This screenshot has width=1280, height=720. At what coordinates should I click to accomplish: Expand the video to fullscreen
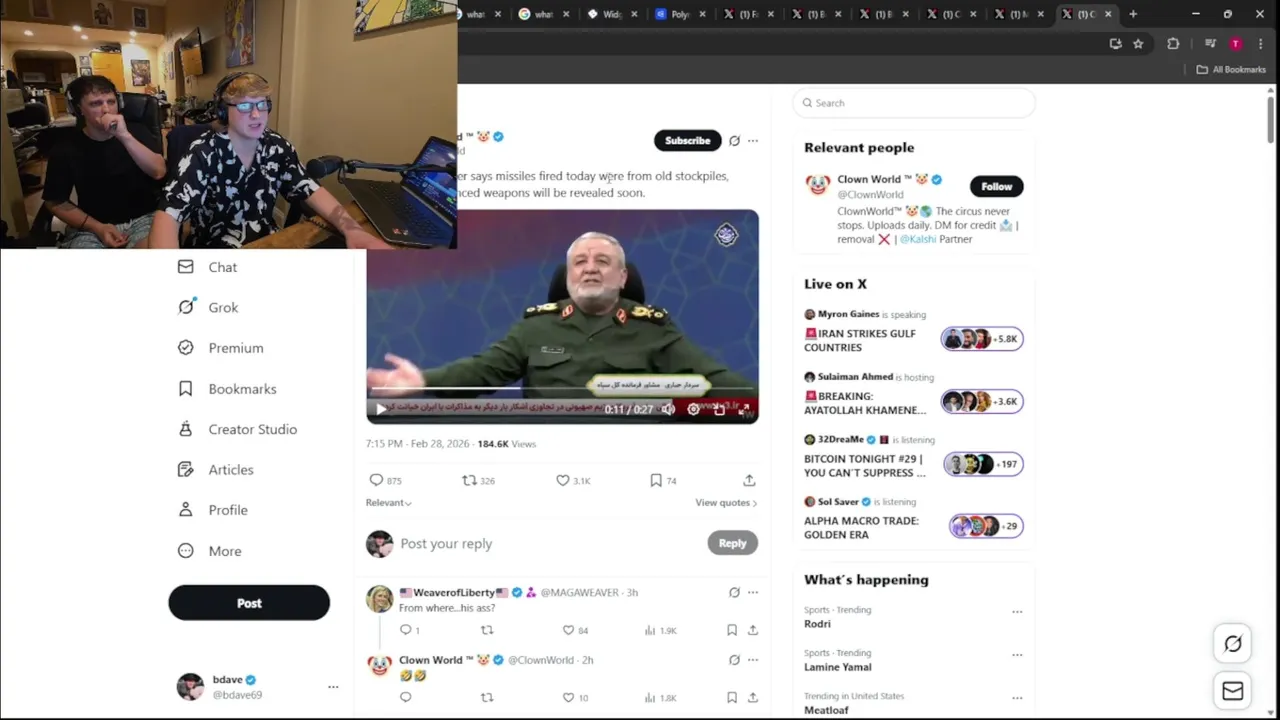(744, 409)
